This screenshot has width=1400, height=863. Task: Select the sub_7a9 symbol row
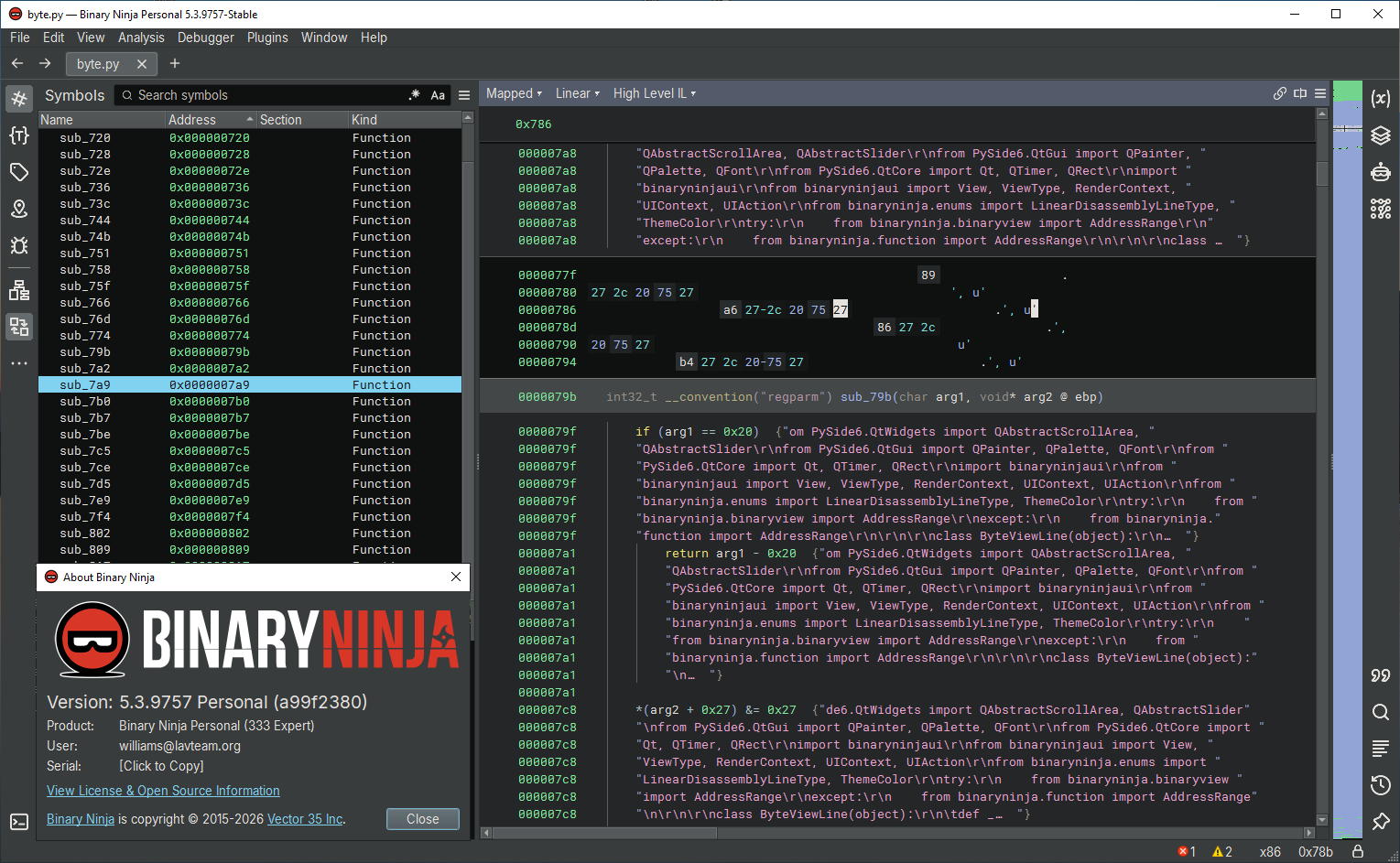[x=250, y=385]
